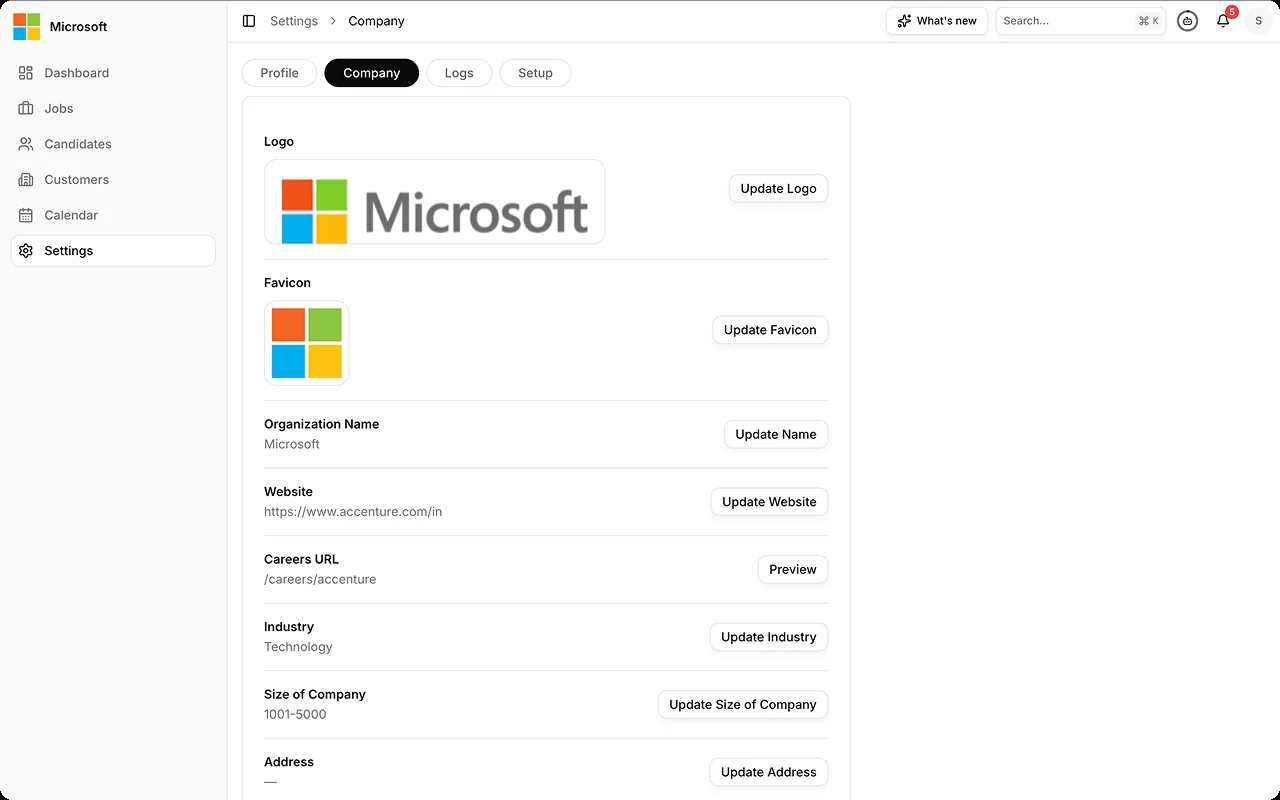The image size is (1280, 800).
Task: Open the user avatar S menu
Action: point(1258,21)
